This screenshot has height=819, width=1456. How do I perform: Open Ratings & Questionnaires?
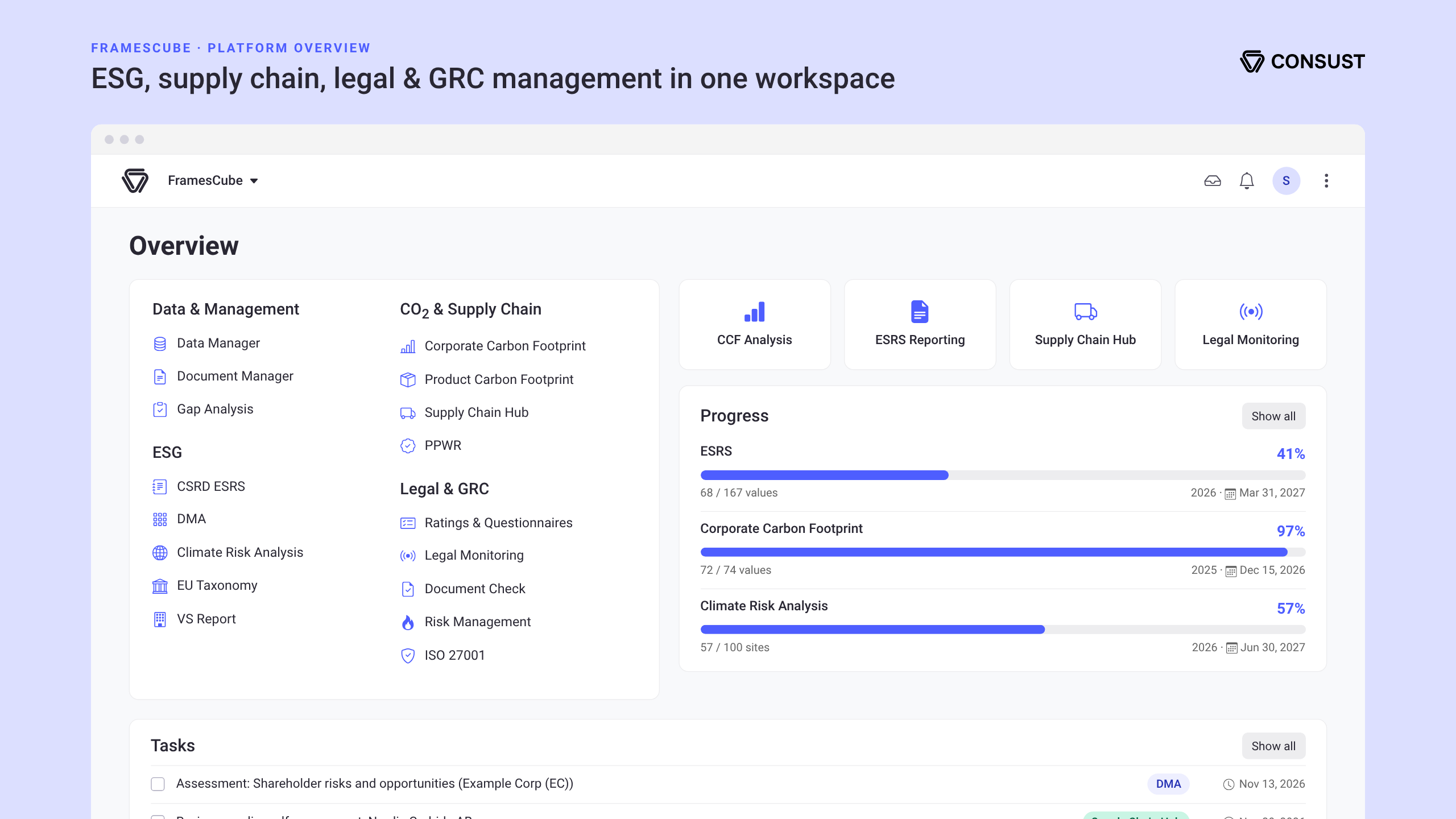pos(498,523)
